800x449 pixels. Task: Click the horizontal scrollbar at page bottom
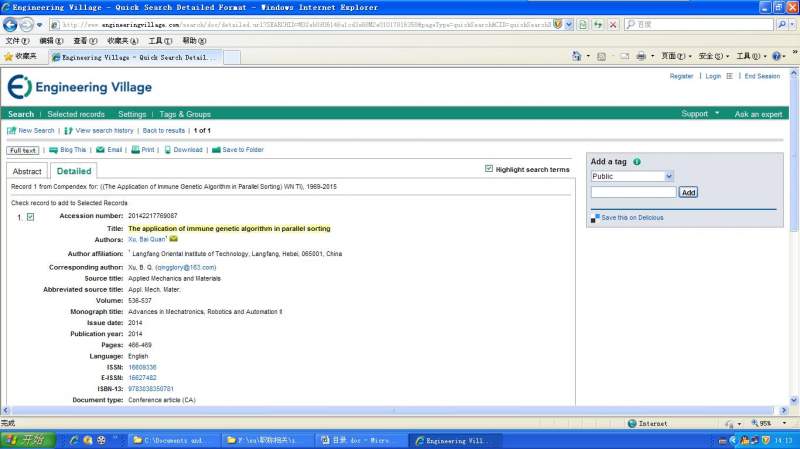pos(393,410)
